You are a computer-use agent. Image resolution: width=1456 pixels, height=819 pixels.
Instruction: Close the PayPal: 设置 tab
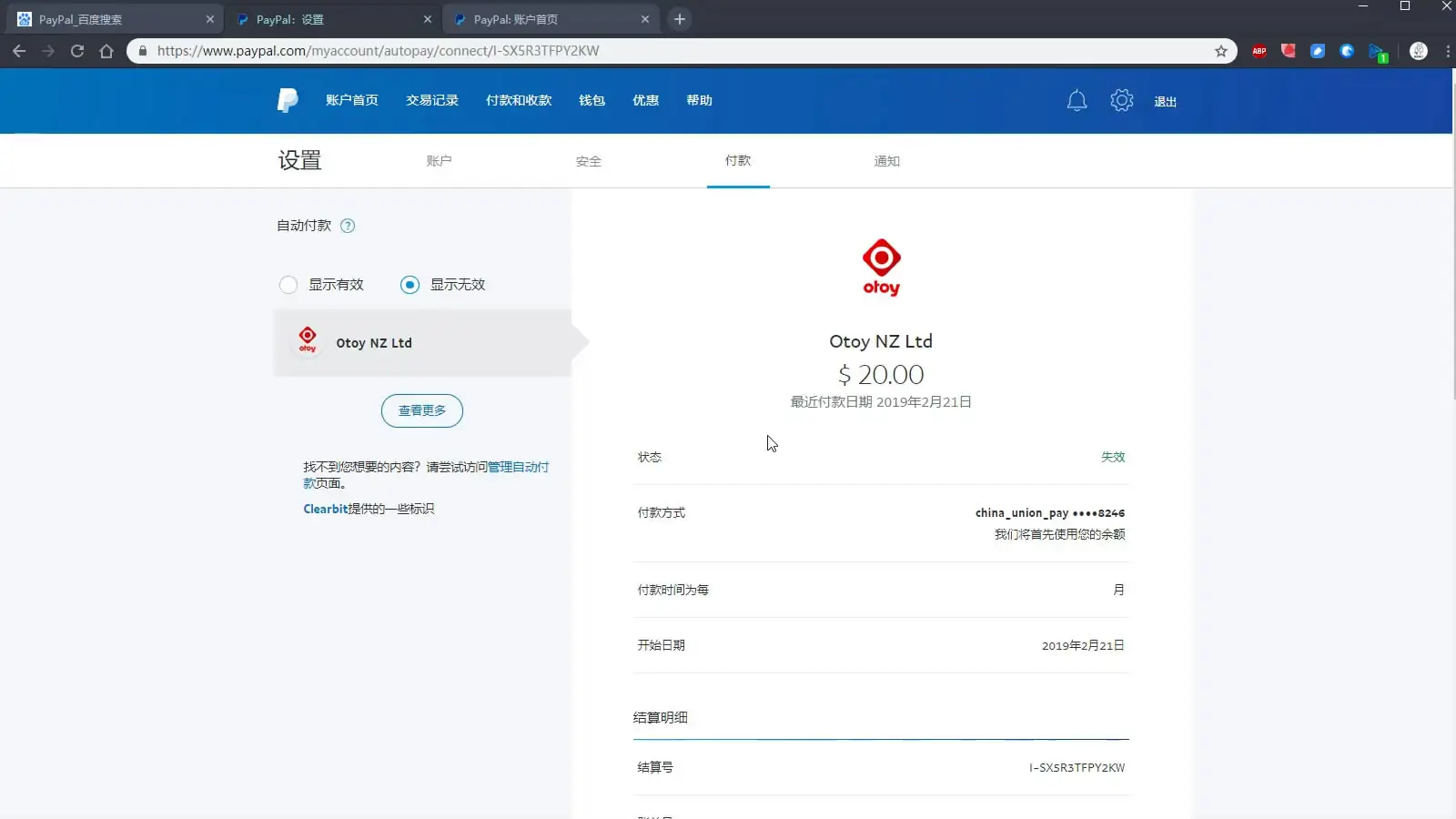428,19
